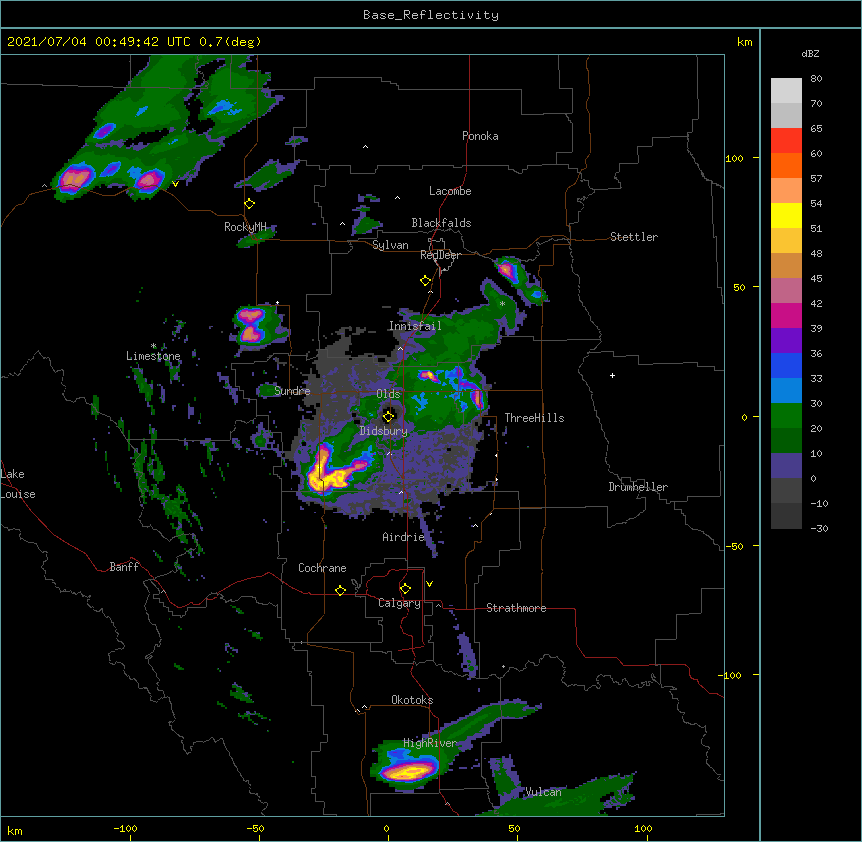
Task: Click the yellow v marker in northwest storm area
Action: click(175, 184)
